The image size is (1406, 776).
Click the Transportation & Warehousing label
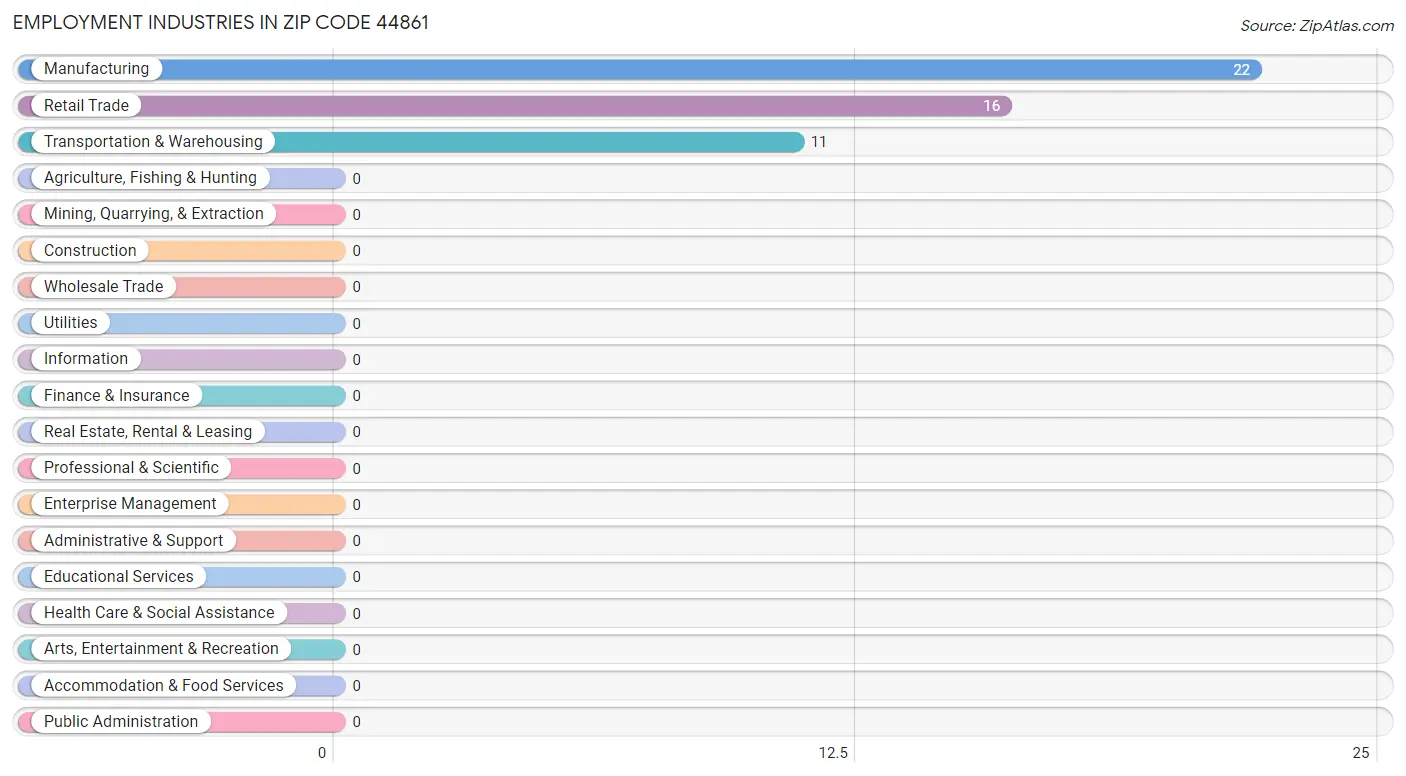click(153, 142)
